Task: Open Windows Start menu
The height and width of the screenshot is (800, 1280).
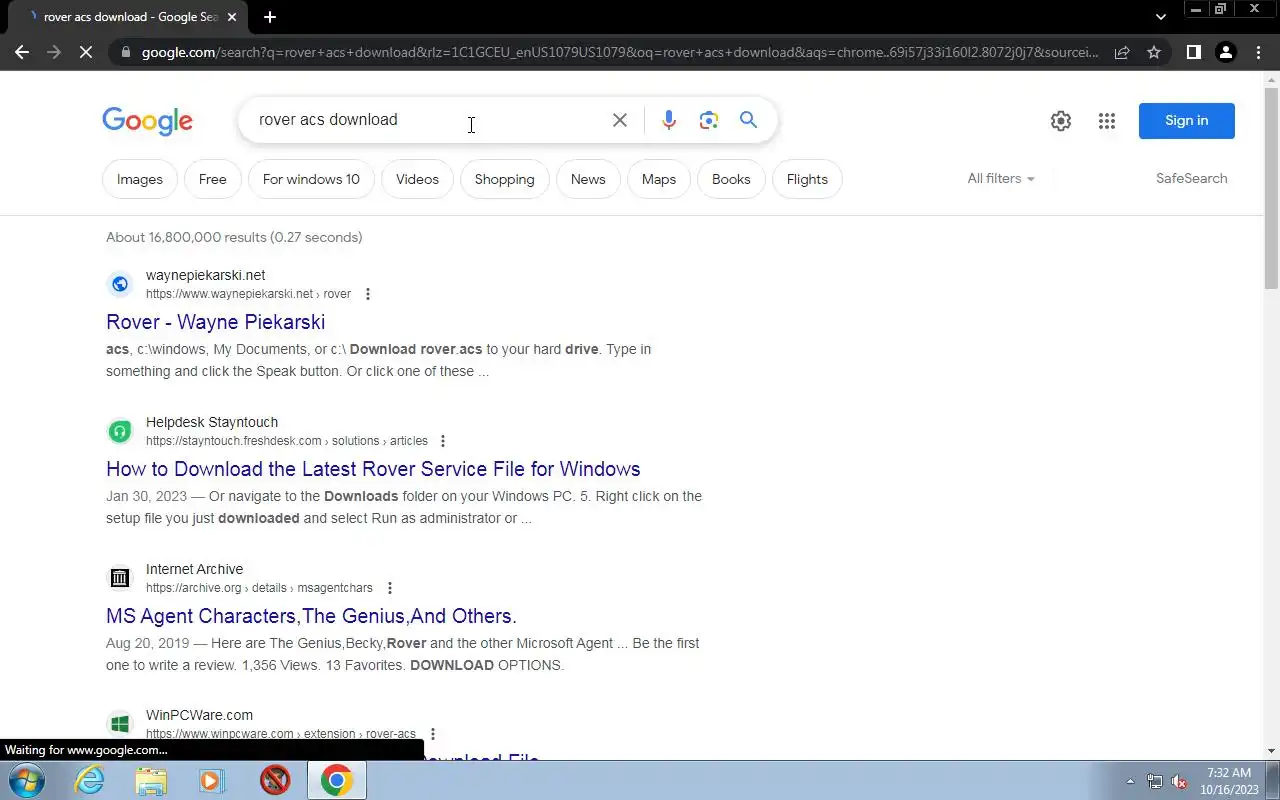Action: tap(25, 780)
